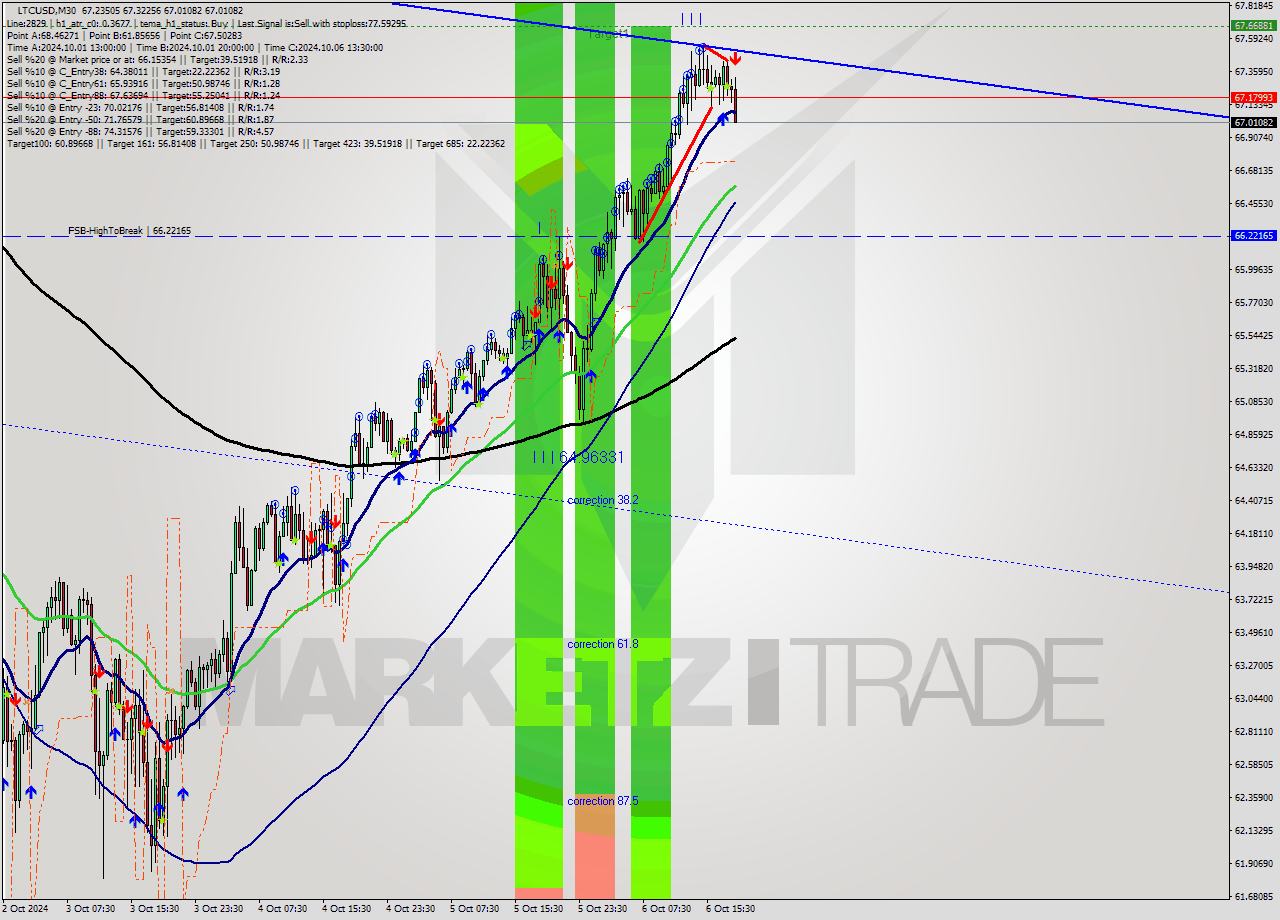Select the 'correction 87.5' label
1280x920 pixels.
tap(603, 801)
